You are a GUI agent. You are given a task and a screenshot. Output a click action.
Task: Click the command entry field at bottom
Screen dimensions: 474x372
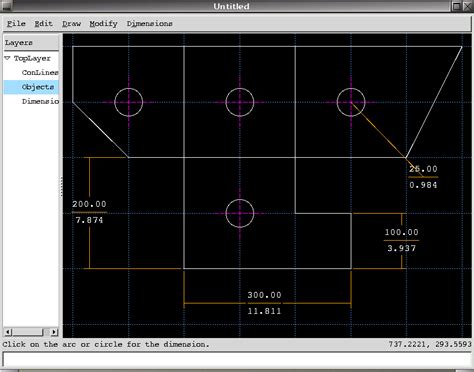pos(237,360)
